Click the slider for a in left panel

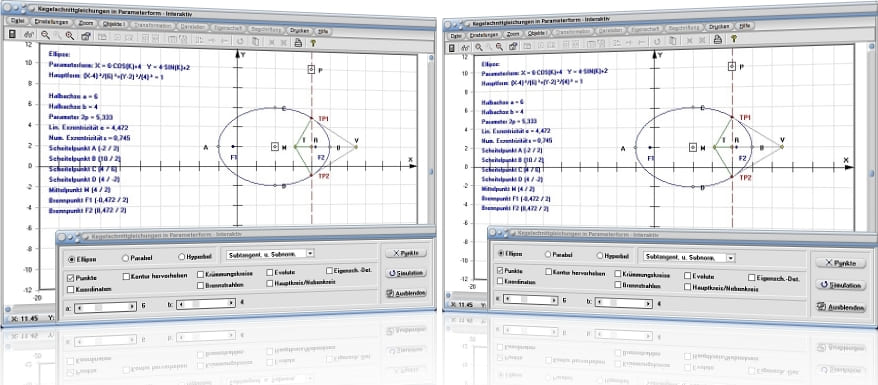pos(106,307)
